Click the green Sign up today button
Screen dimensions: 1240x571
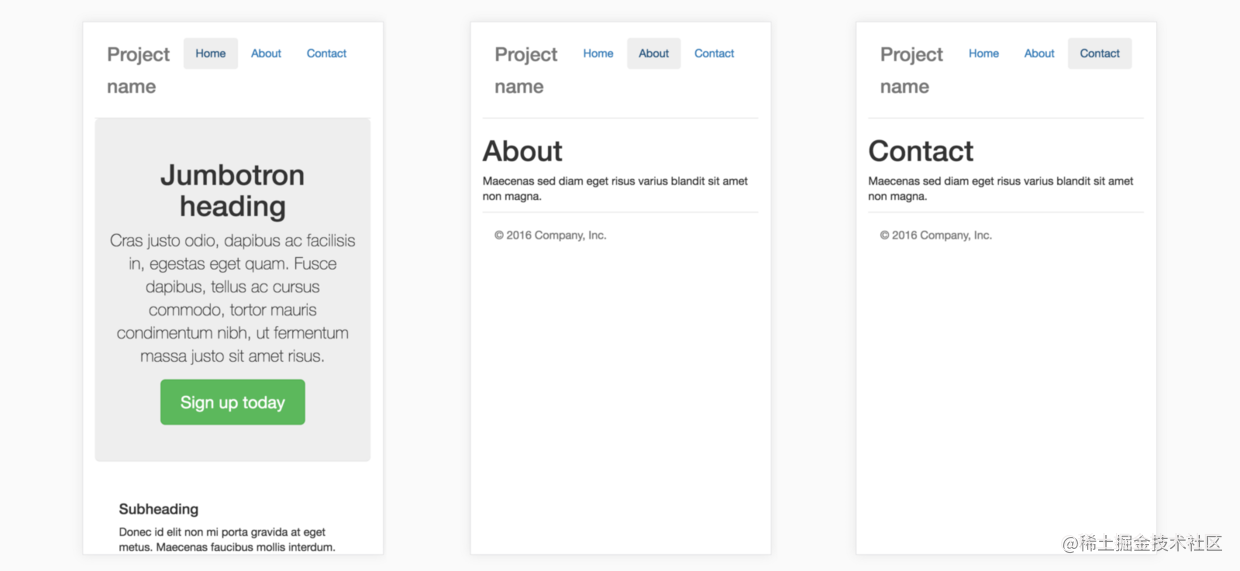(x=232, y=402)
